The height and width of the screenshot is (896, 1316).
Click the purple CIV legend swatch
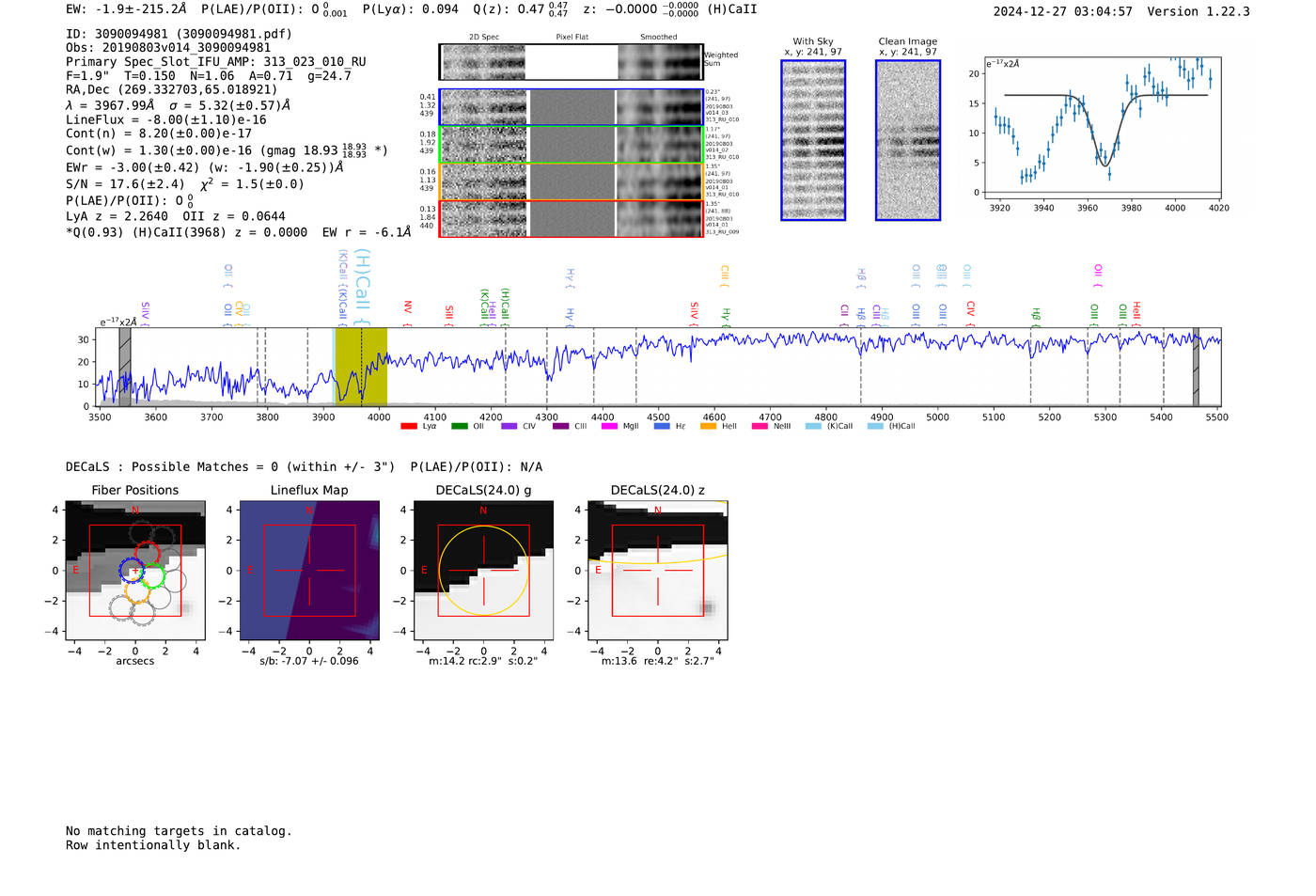pos(509,426)
